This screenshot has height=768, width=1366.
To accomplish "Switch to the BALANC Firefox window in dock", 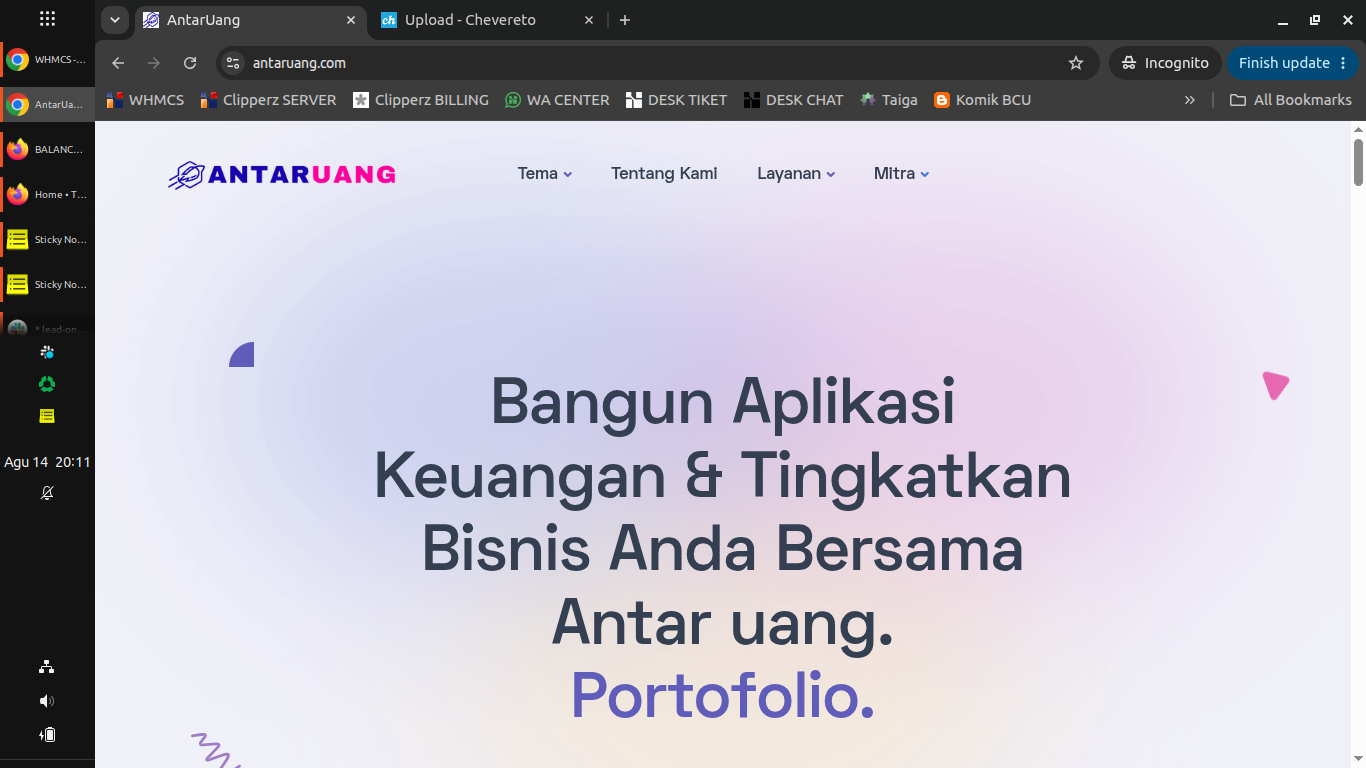I will [x=47, y=150].
